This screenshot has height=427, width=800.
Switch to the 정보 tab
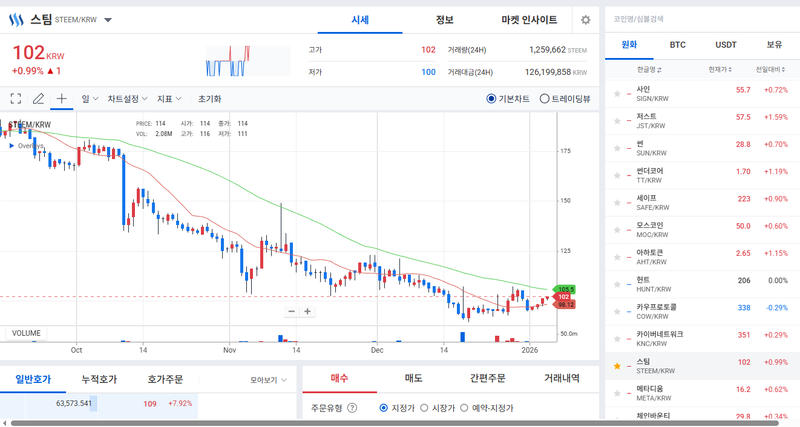[445, 20]
